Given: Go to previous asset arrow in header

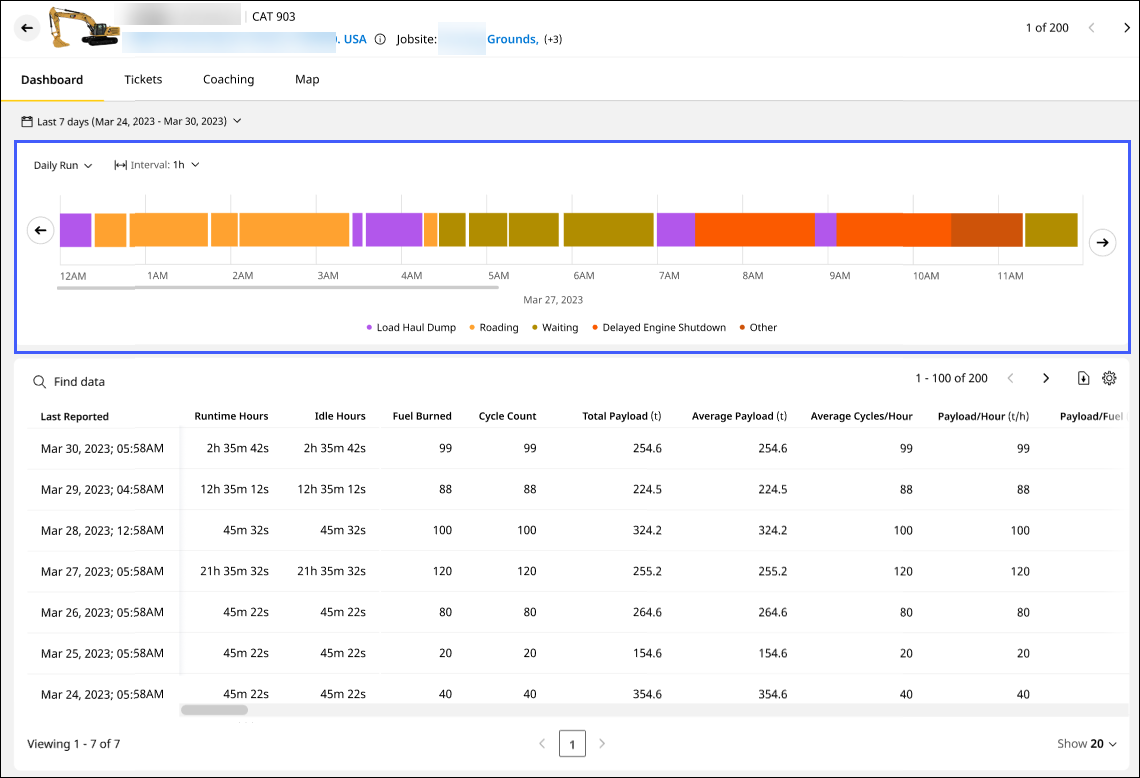Looking at the screenshot, I should click(x=1092, y=28).
